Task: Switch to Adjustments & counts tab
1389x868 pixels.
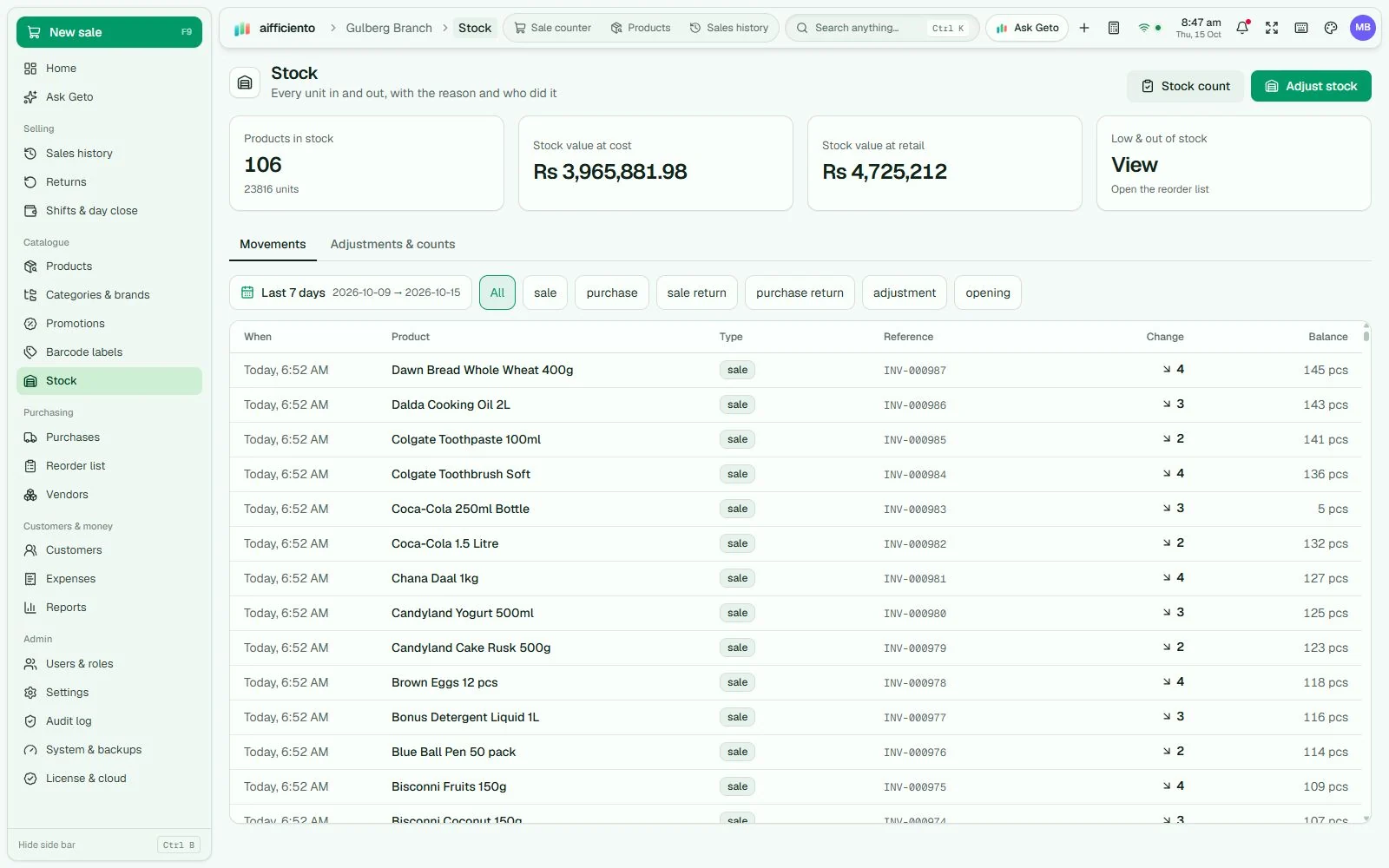Action: click(x=392, y=245)
